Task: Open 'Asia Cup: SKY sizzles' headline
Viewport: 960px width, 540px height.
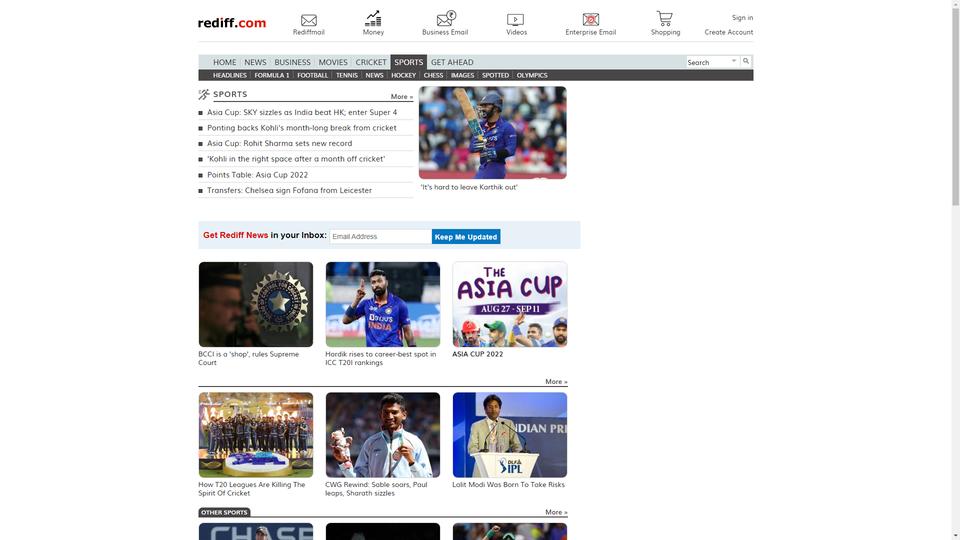Action: [302, 112]
